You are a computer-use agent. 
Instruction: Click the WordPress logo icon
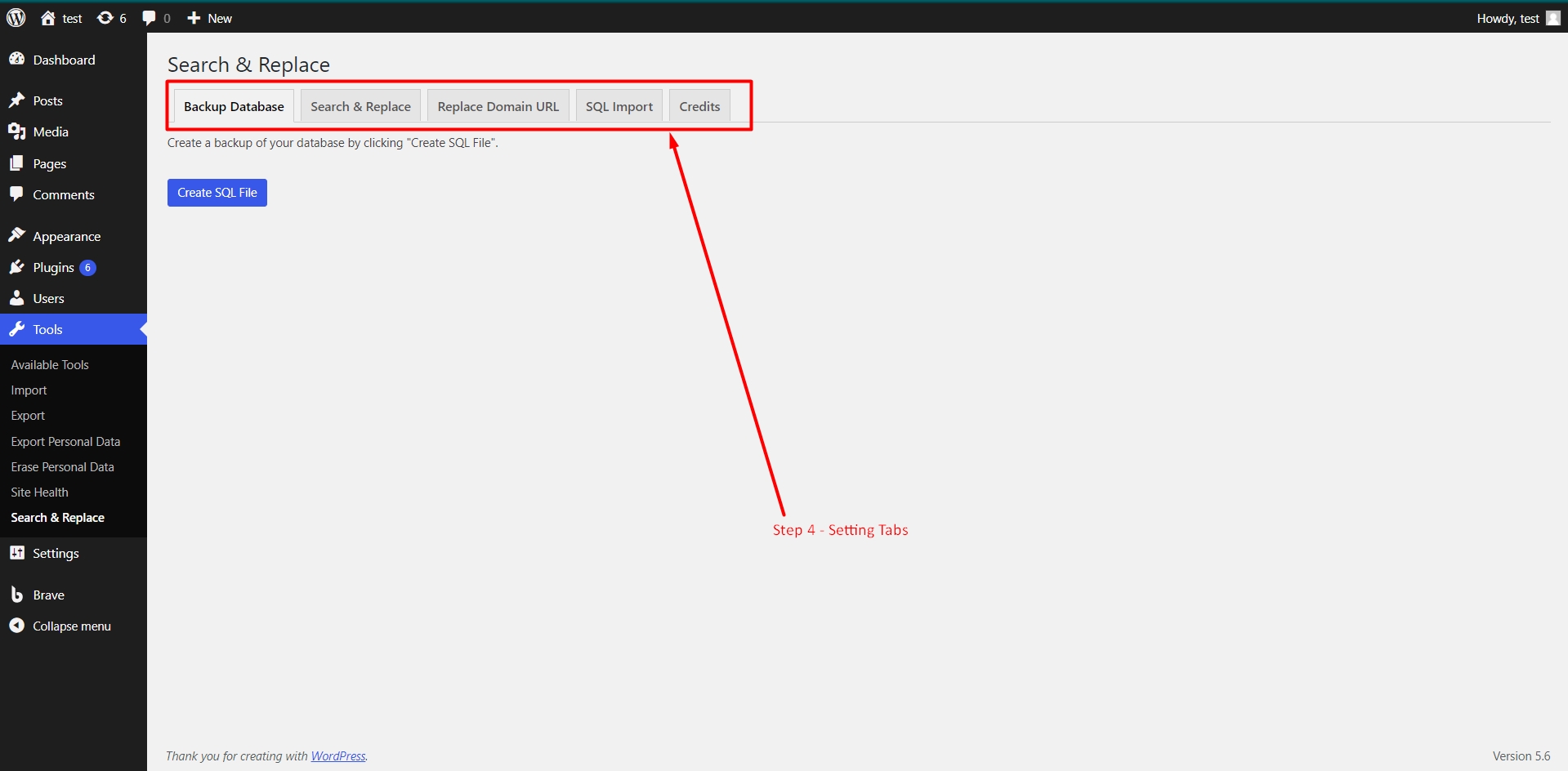16,18
